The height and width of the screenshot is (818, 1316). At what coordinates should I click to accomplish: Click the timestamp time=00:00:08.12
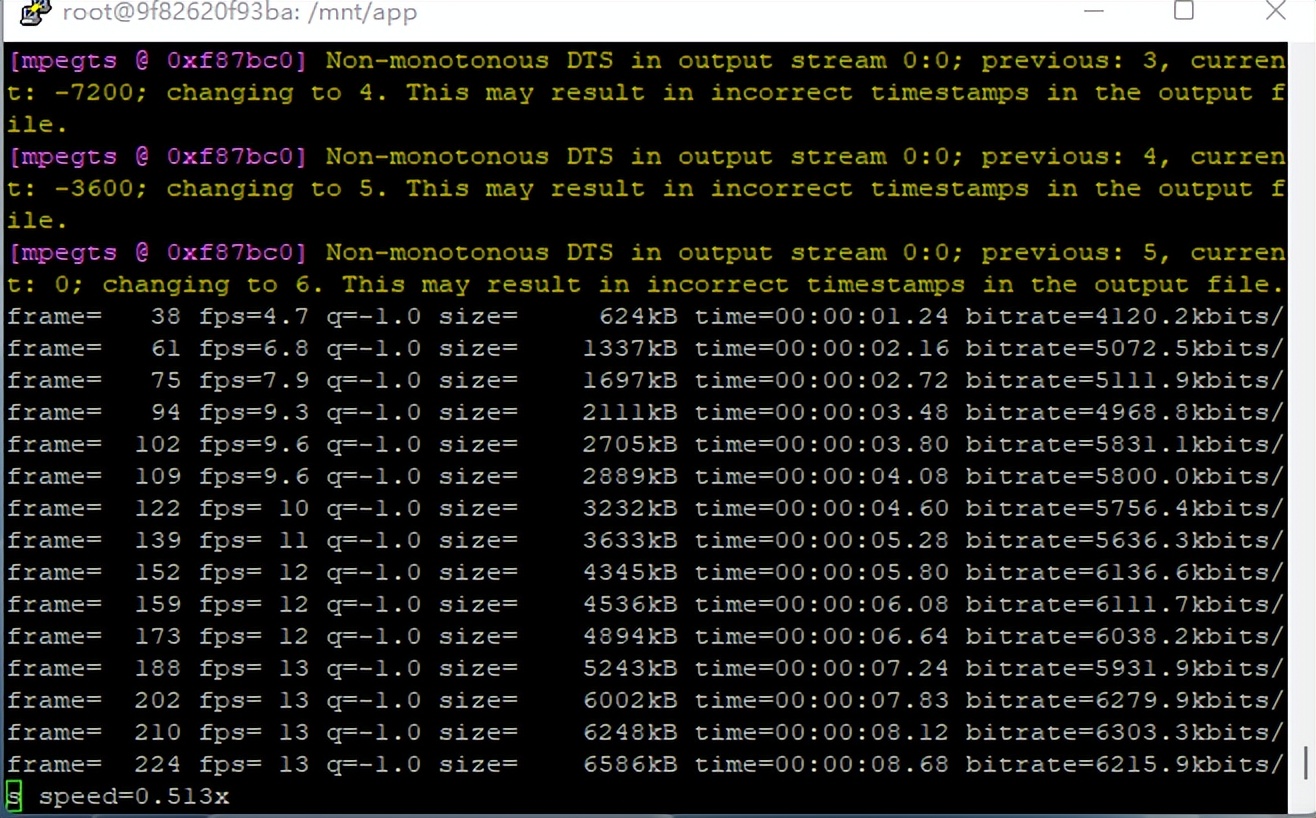pyautogui.click(x=822, y=733)
